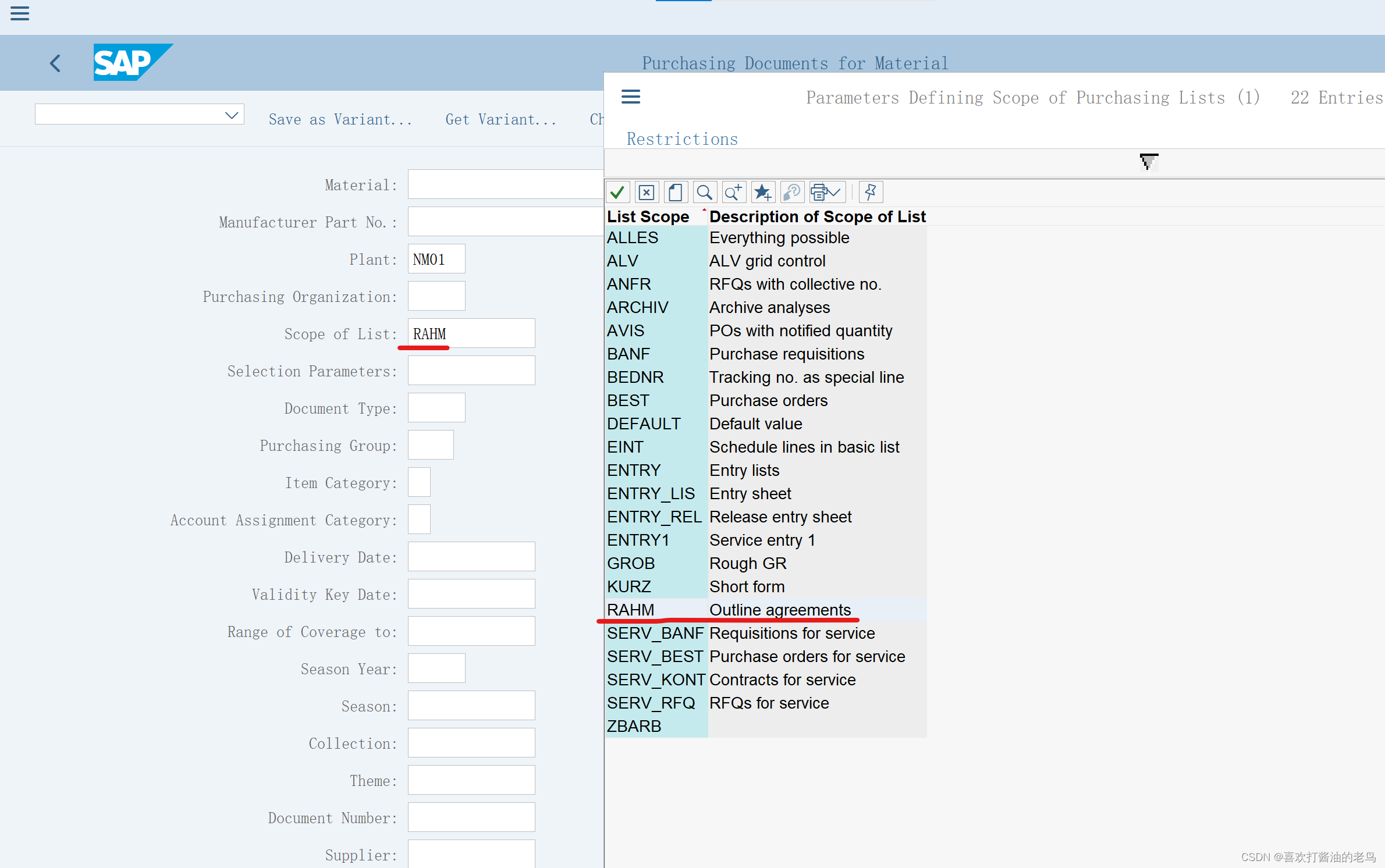The height and width of the screenshot is (868, 1385).
Task: Sort by the List Scope column header
Action: pyautogui.click(x=648, y=216)
